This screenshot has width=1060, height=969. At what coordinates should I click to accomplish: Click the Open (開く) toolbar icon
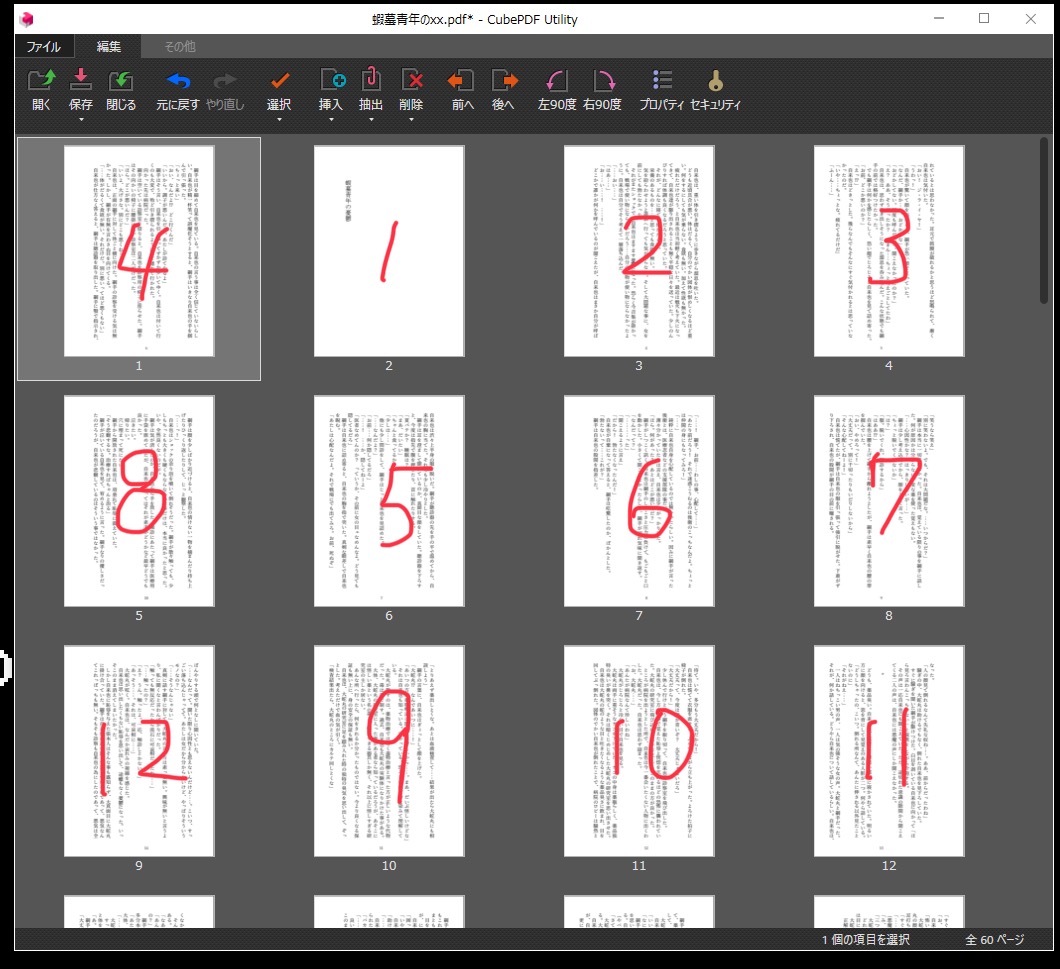(41, 80)
